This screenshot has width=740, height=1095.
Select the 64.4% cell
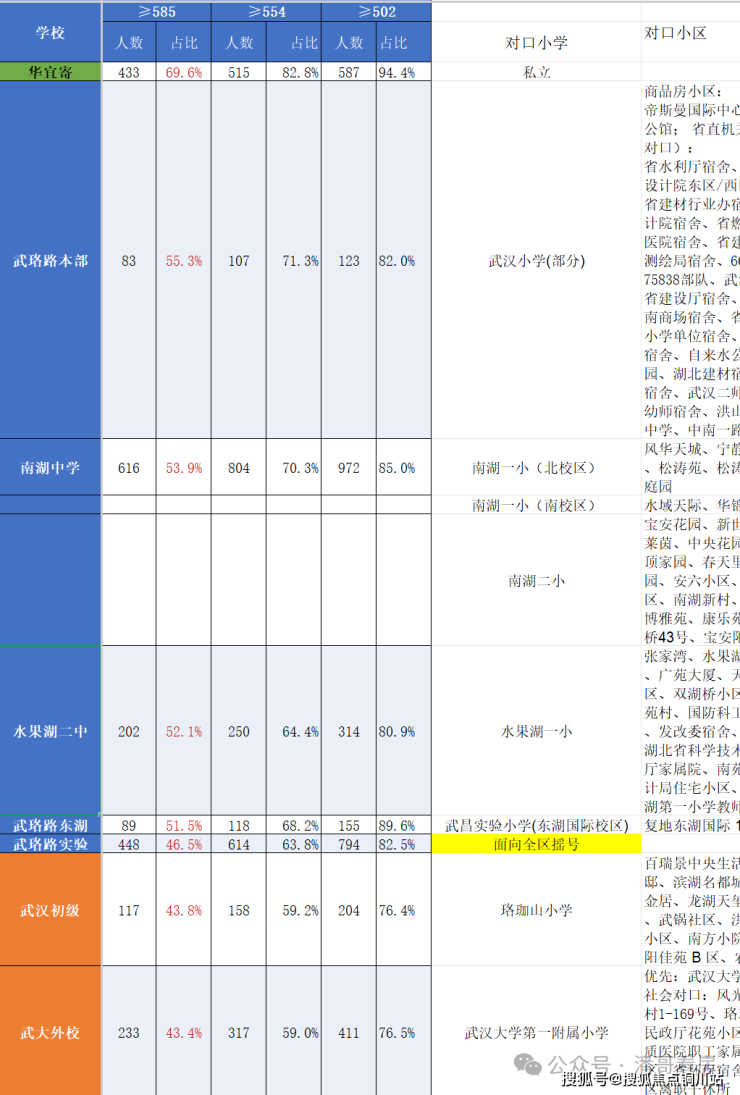(x=294, y=731)
